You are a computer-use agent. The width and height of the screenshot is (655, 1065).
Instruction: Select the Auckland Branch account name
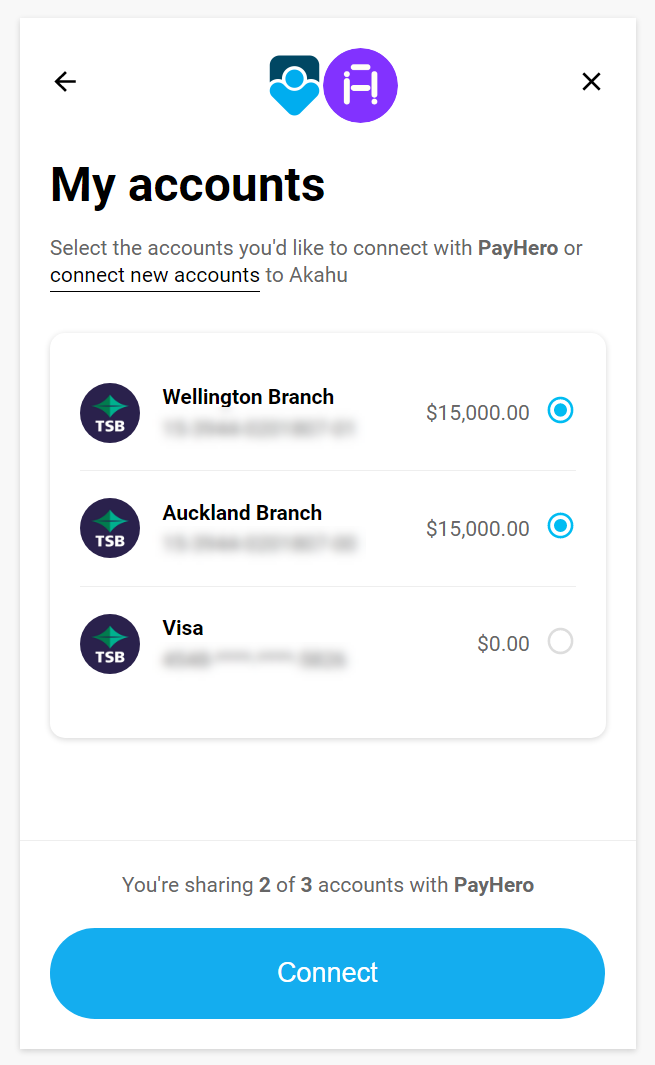click(242, 513)
